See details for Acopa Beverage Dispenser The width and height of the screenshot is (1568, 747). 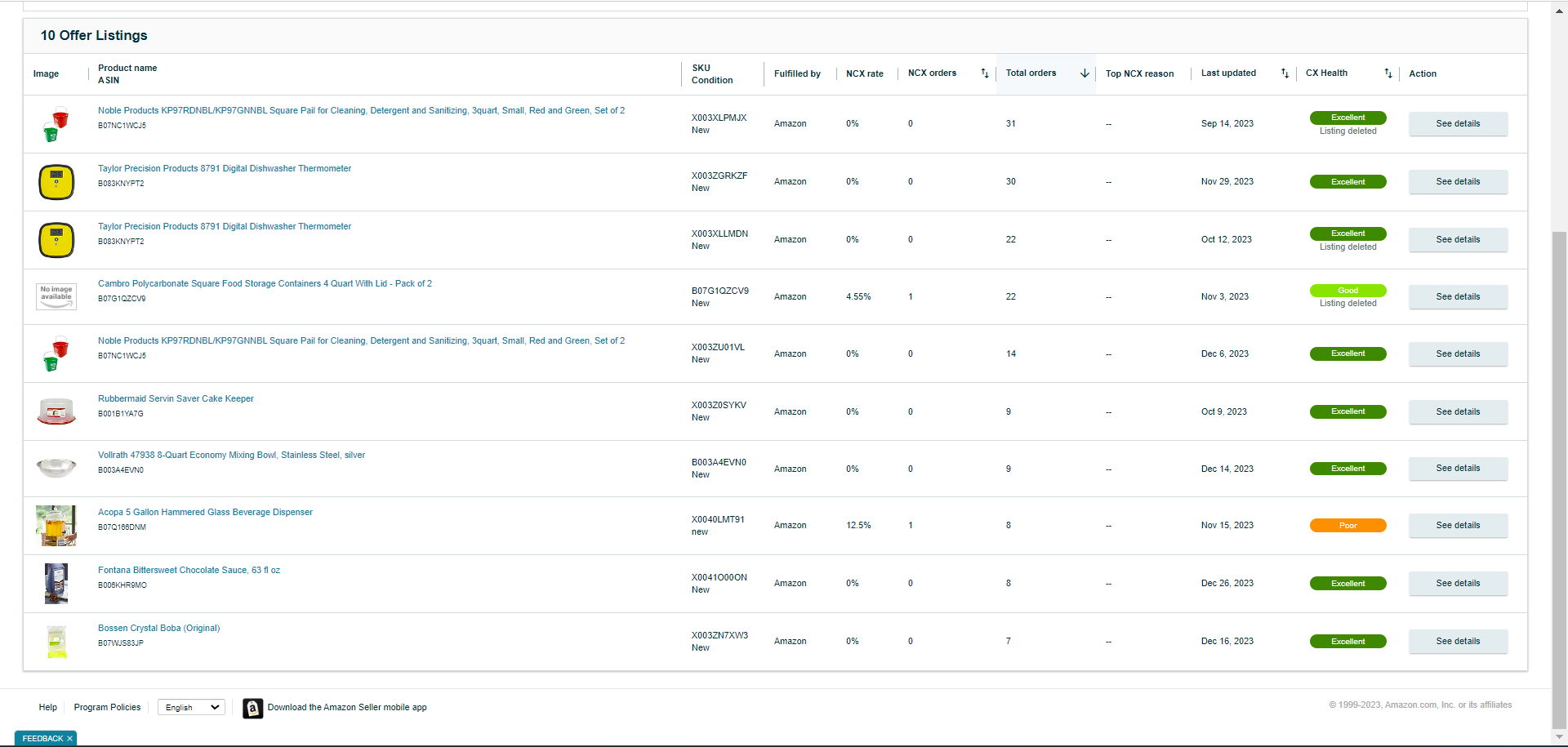(1458, 526)
